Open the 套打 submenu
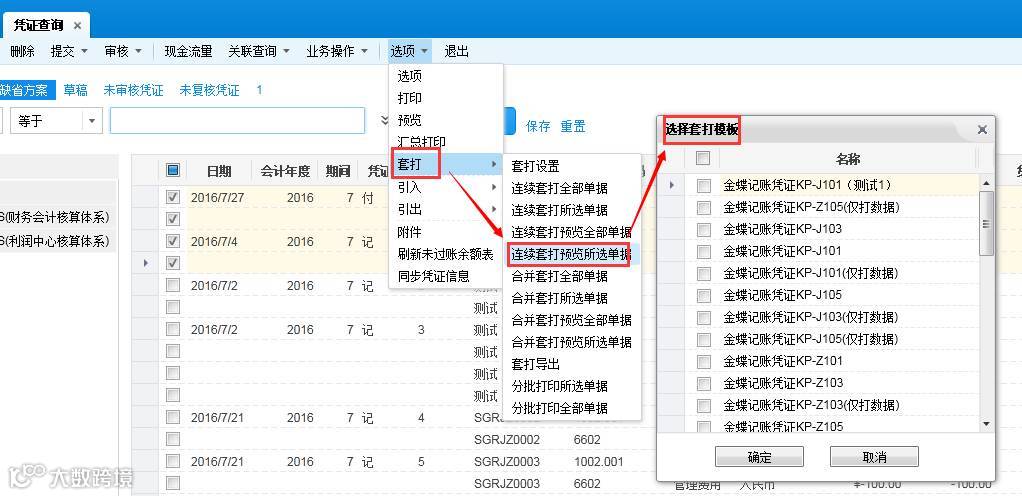The width and height of the screenshot is (1022, 496). (x=446, y=165)
